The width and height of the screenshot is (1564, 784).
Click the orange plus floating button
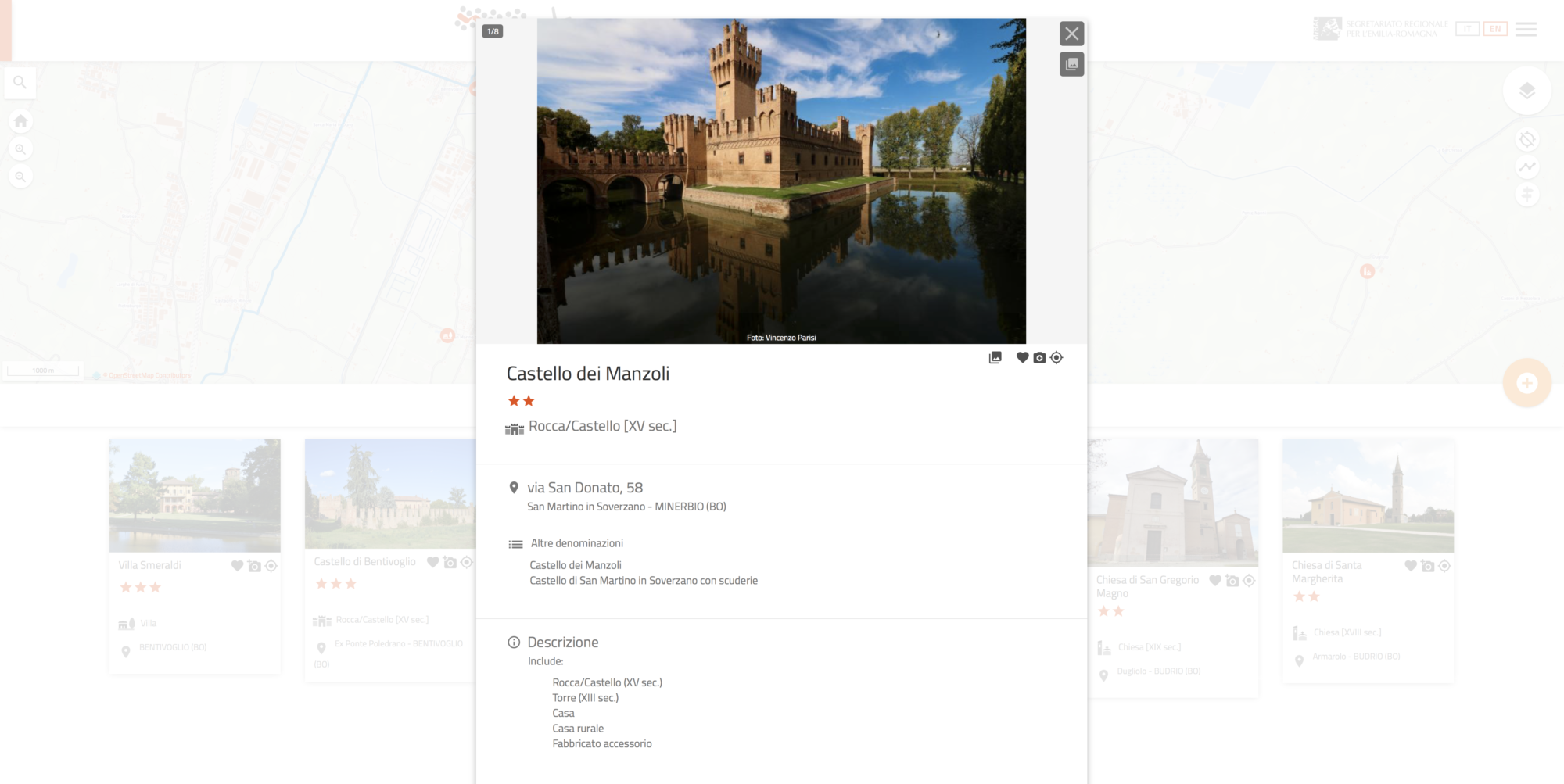point(1527,383)
